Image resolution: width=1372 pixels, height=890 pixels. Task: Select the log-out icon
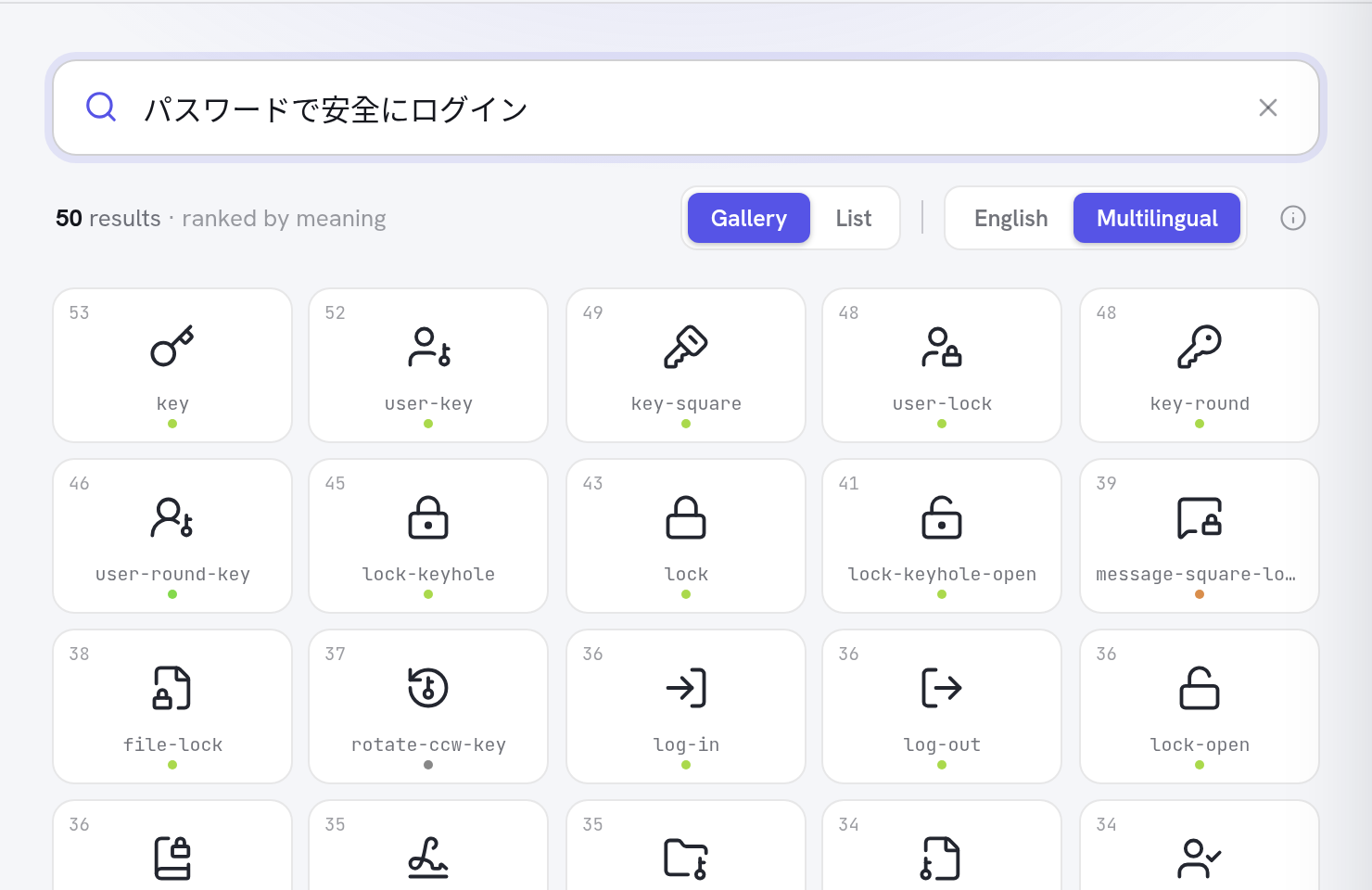[x=942, y=706]
